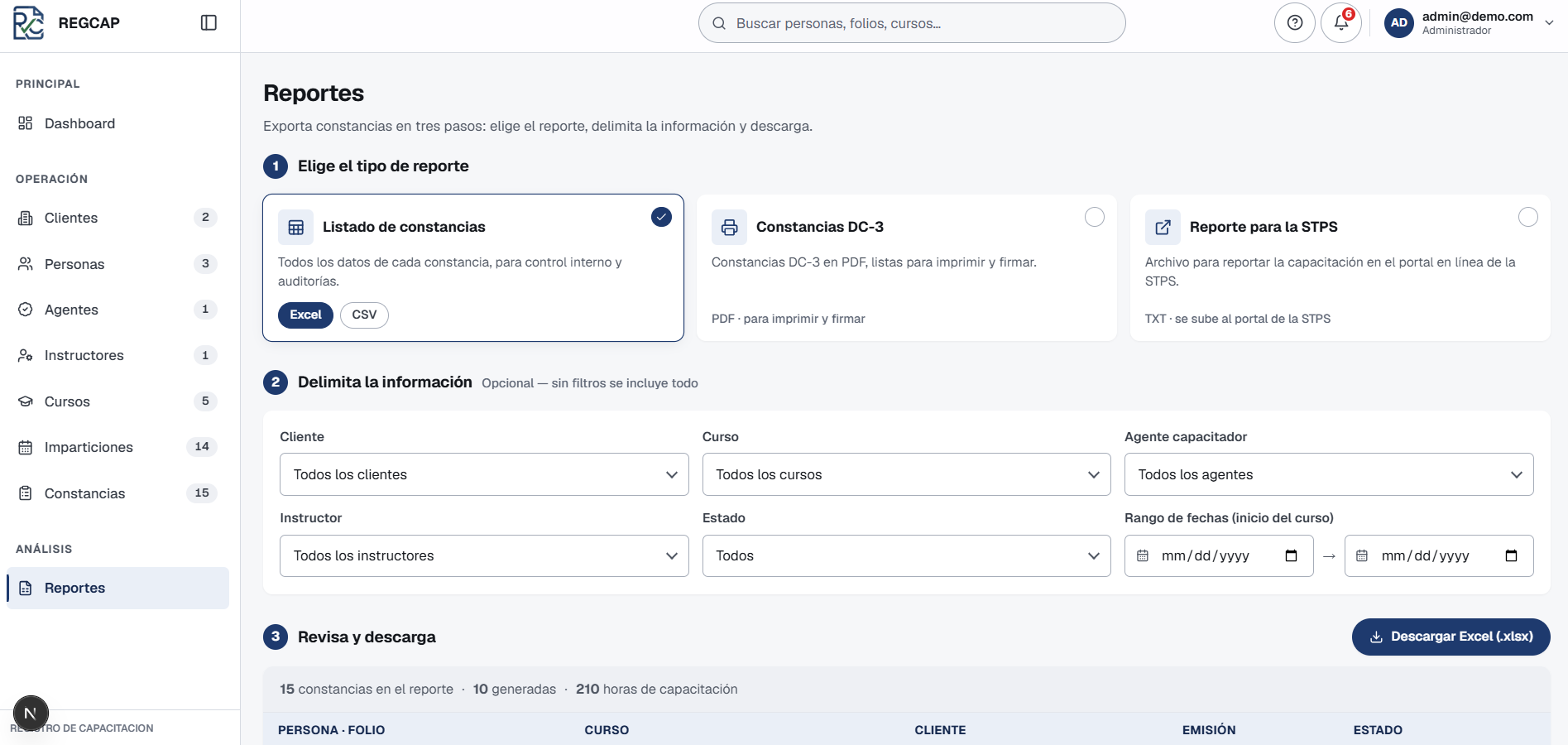The width and height of the screenshot is (1568, 745).
Task: Click the Instructores person icon
Action: [26, 355]
